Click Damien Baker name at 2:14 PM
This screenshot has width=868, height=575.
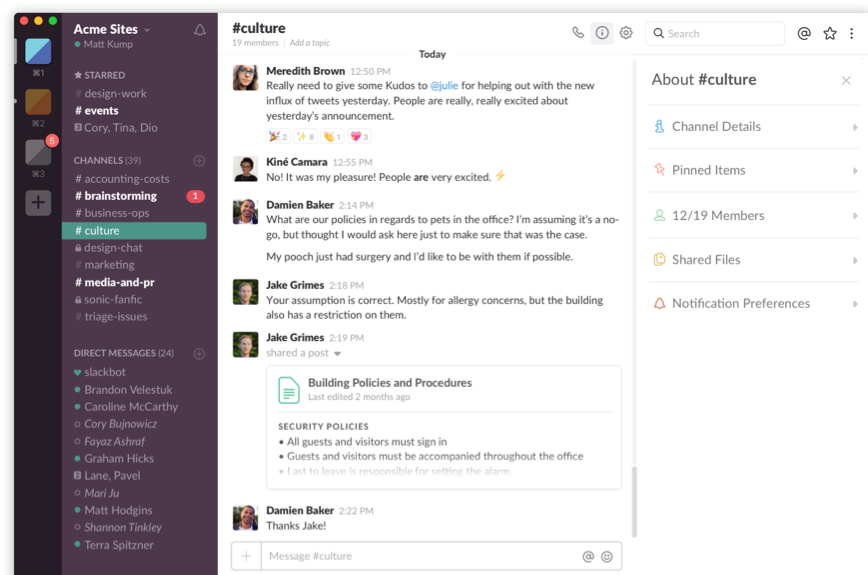click(x=300, y=205)
